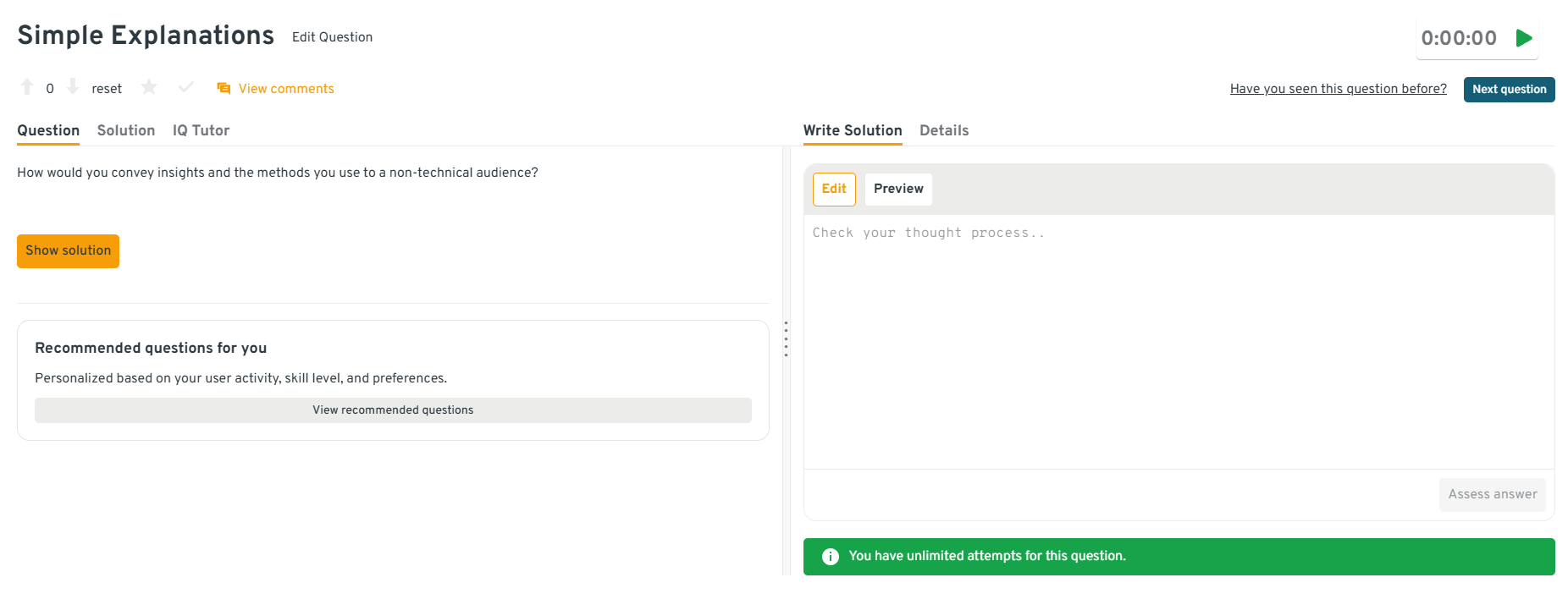The width and height of the screenshot is (1568, 605).
Task: Click the Edit Question link
Action: 332,37
